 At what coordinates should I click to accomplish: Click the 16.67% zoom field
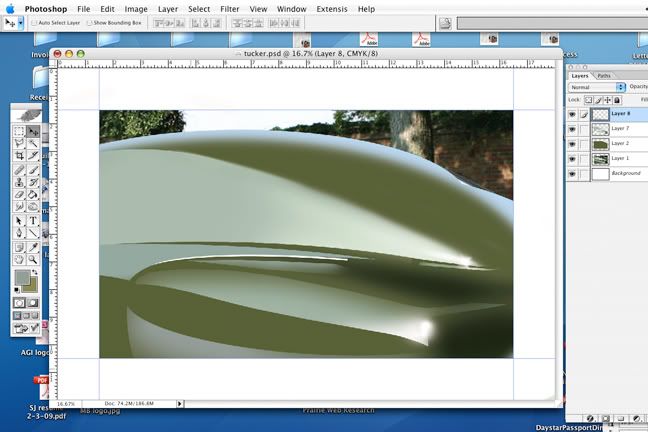(66, 403)
